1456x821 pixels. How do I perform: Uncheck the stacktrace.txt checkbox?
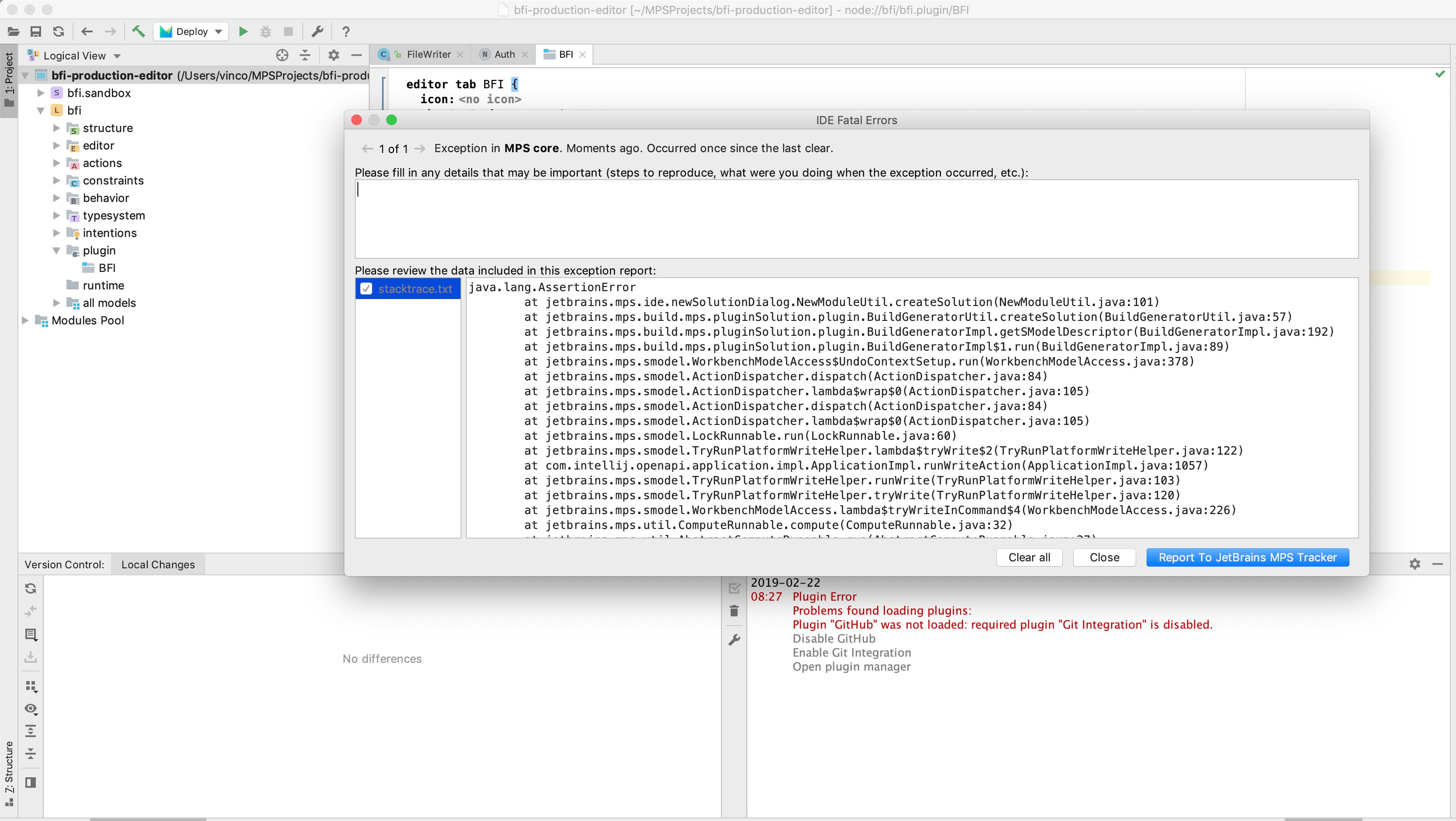click(366, 289)
